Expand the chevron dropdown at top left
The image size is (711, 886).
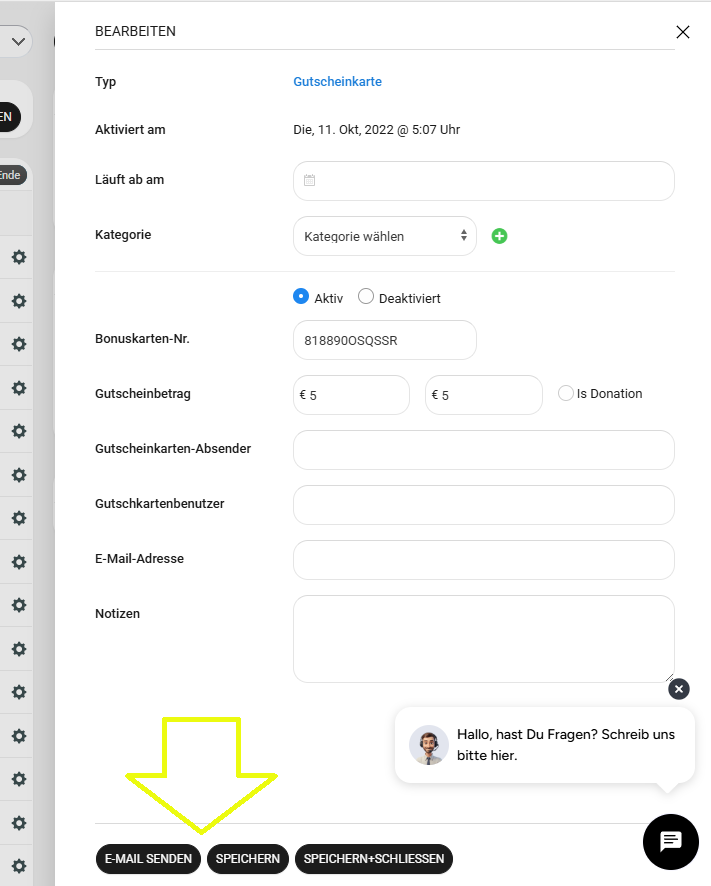pyautogui.click(x=17, y=41)
